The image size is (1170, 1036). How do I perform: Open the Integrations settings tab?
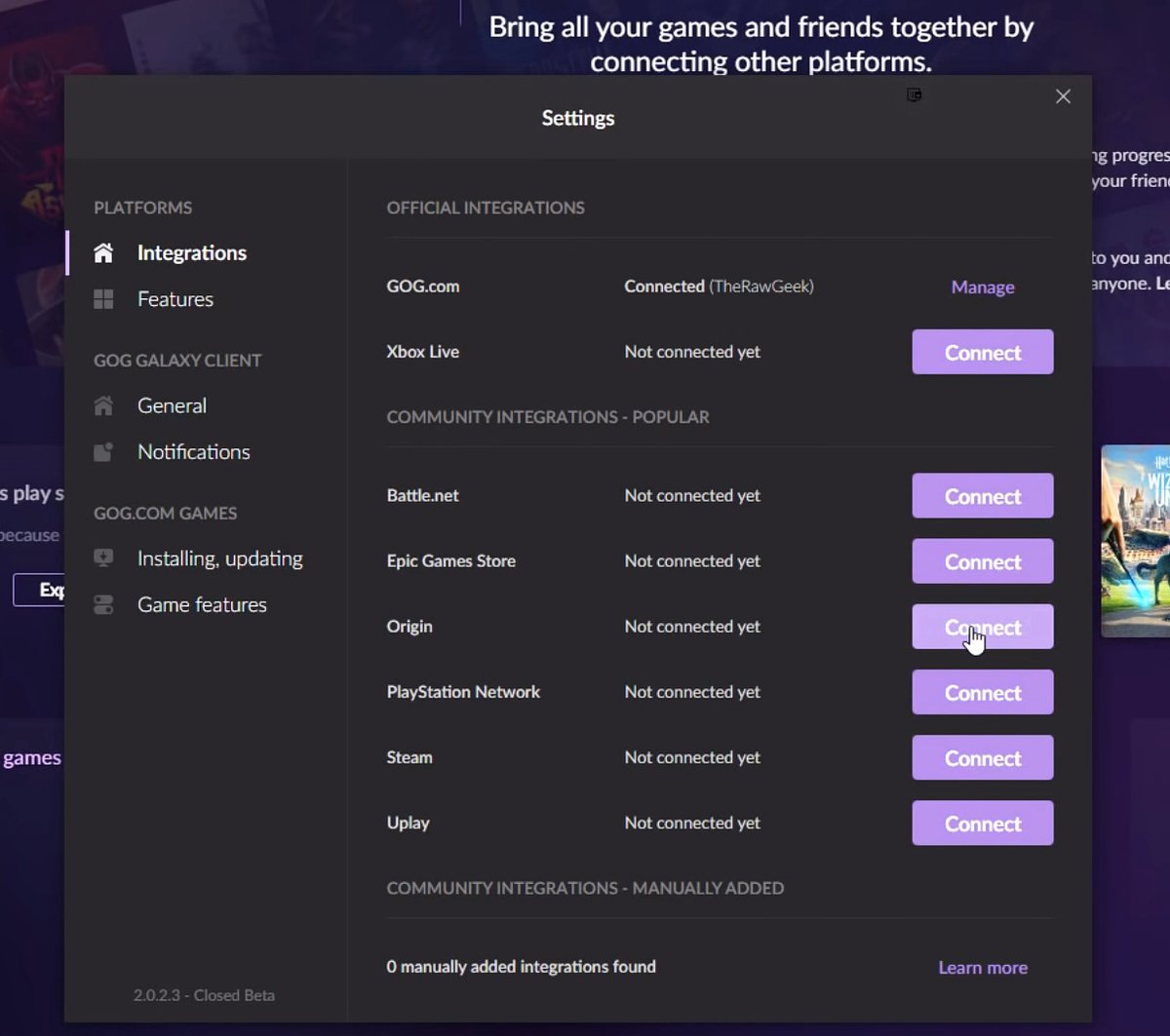tap(191, 253)
